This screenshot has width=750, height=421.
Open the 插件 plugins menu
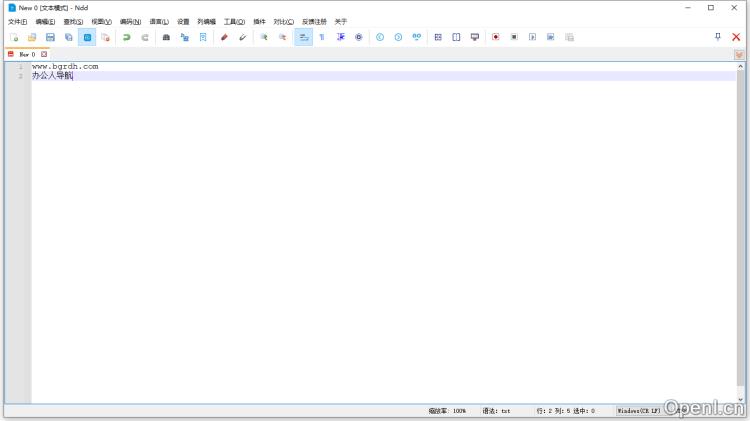click(259, 21)
